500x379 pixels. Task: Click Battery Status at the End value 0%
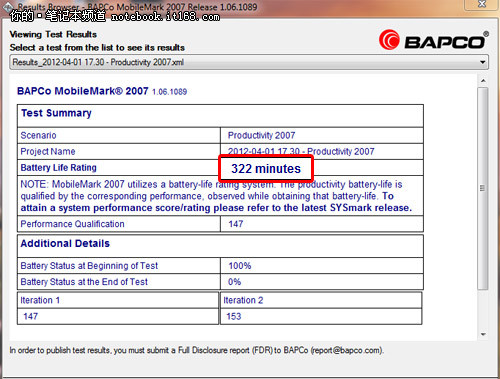(x=234, y=282)
